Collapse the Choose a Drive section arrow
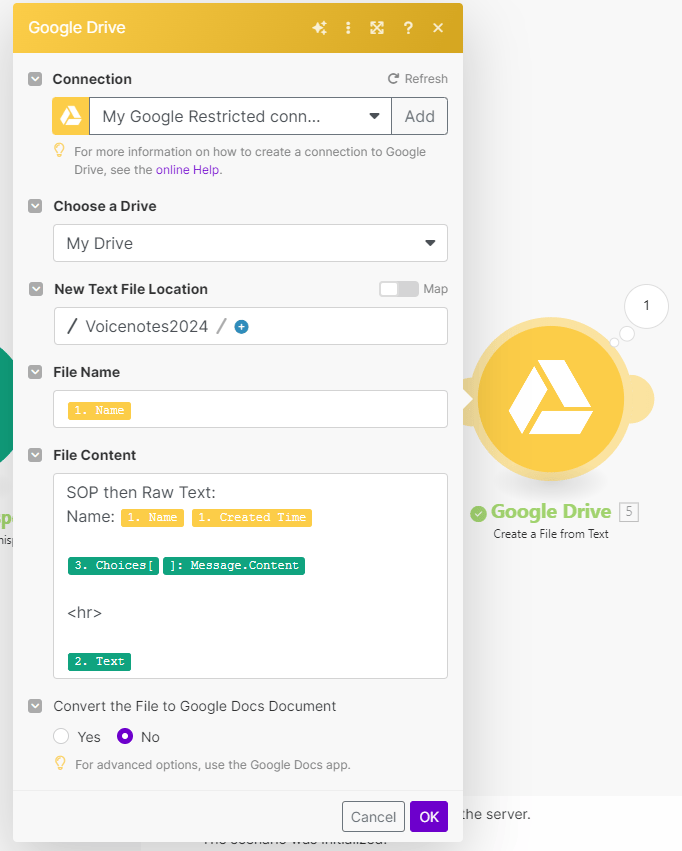The image size is (682, 851). [x=35, y=206]
